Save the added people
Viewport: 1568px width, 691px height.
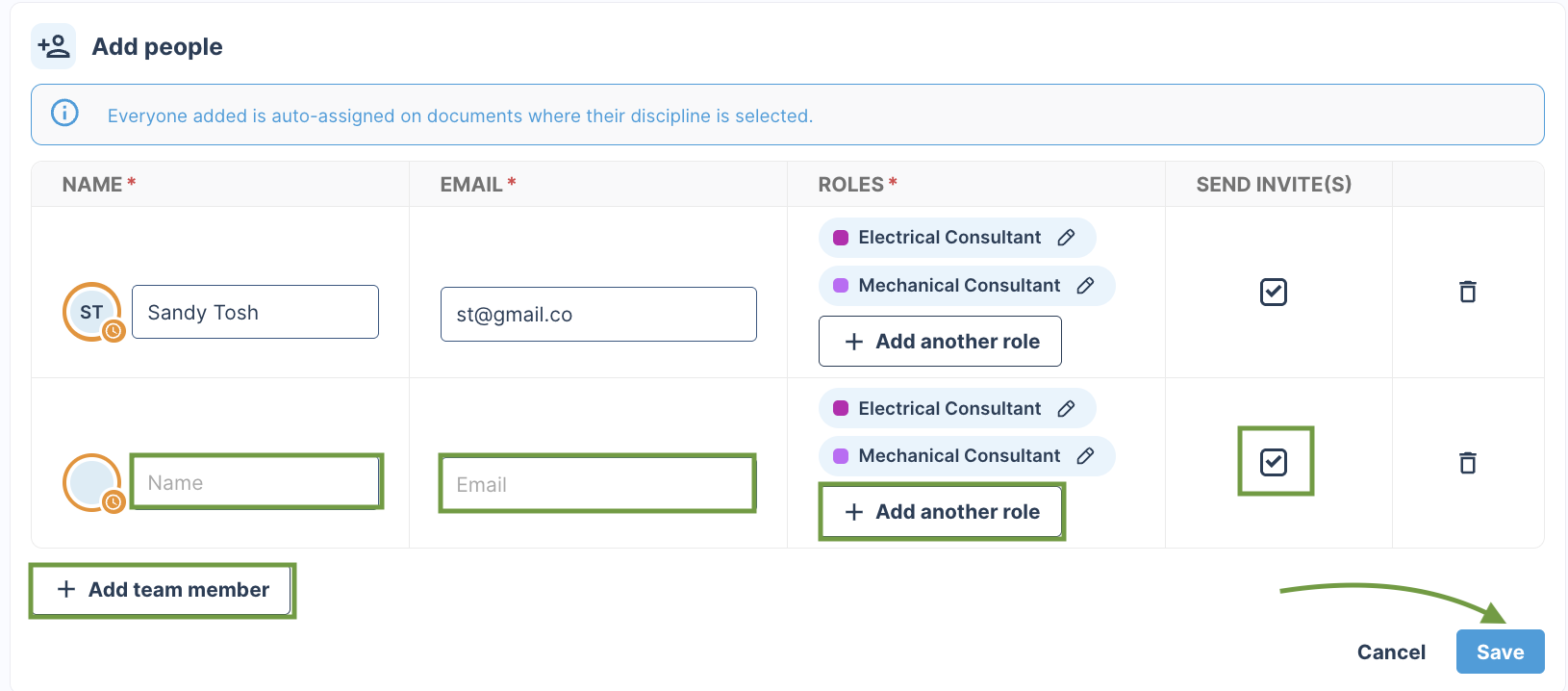(1500, 652)
